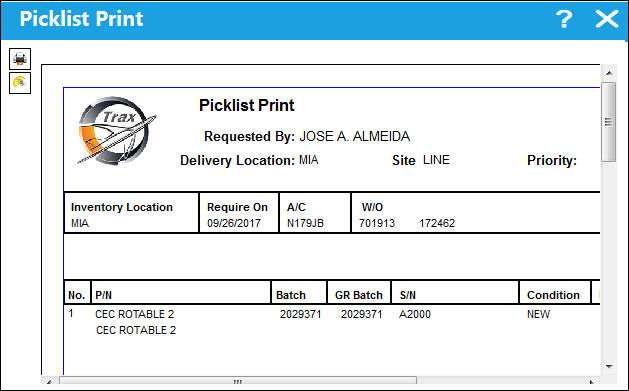The image size is (629, 391).
Task: Click the Require On date 09/26/2017
Action: pyautogui.click(x=234, y=223)
